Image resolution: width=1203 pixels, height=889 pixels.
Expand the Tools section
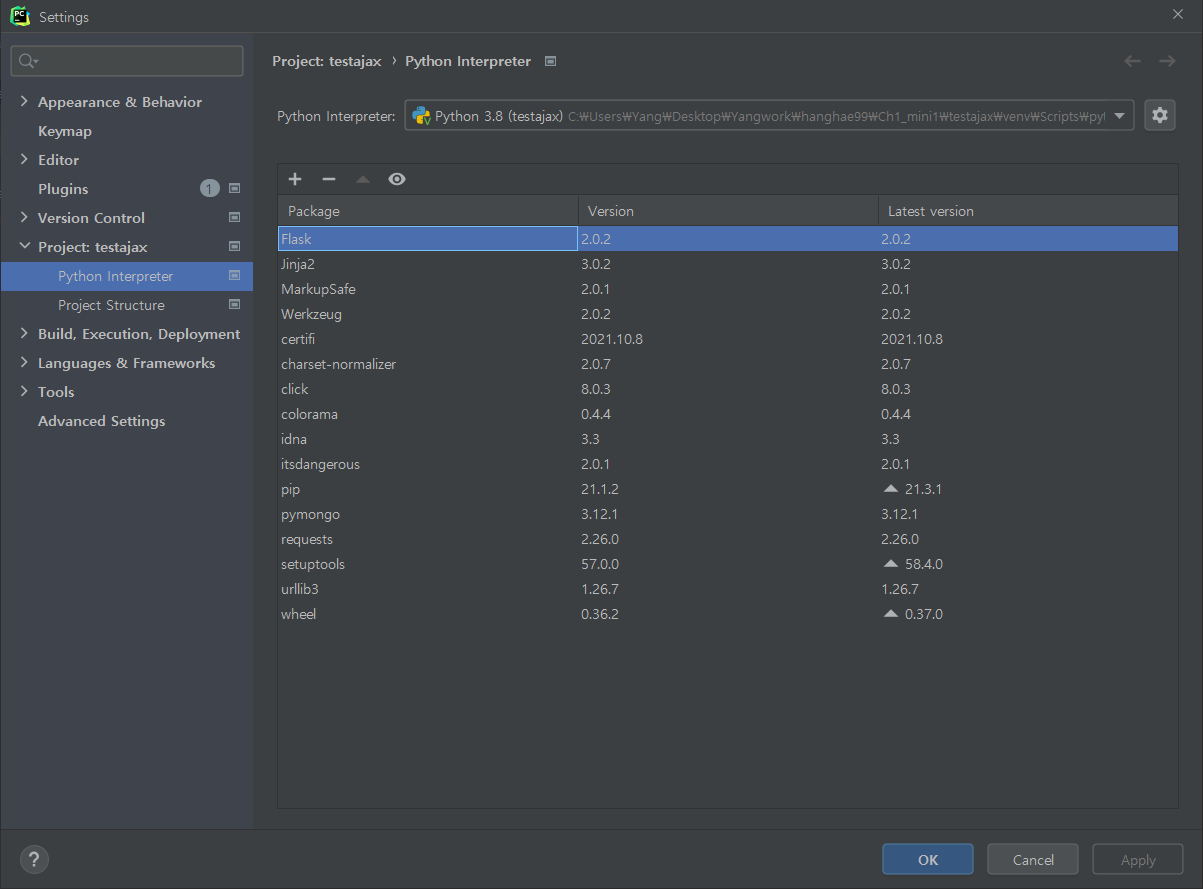click(24, 391)
